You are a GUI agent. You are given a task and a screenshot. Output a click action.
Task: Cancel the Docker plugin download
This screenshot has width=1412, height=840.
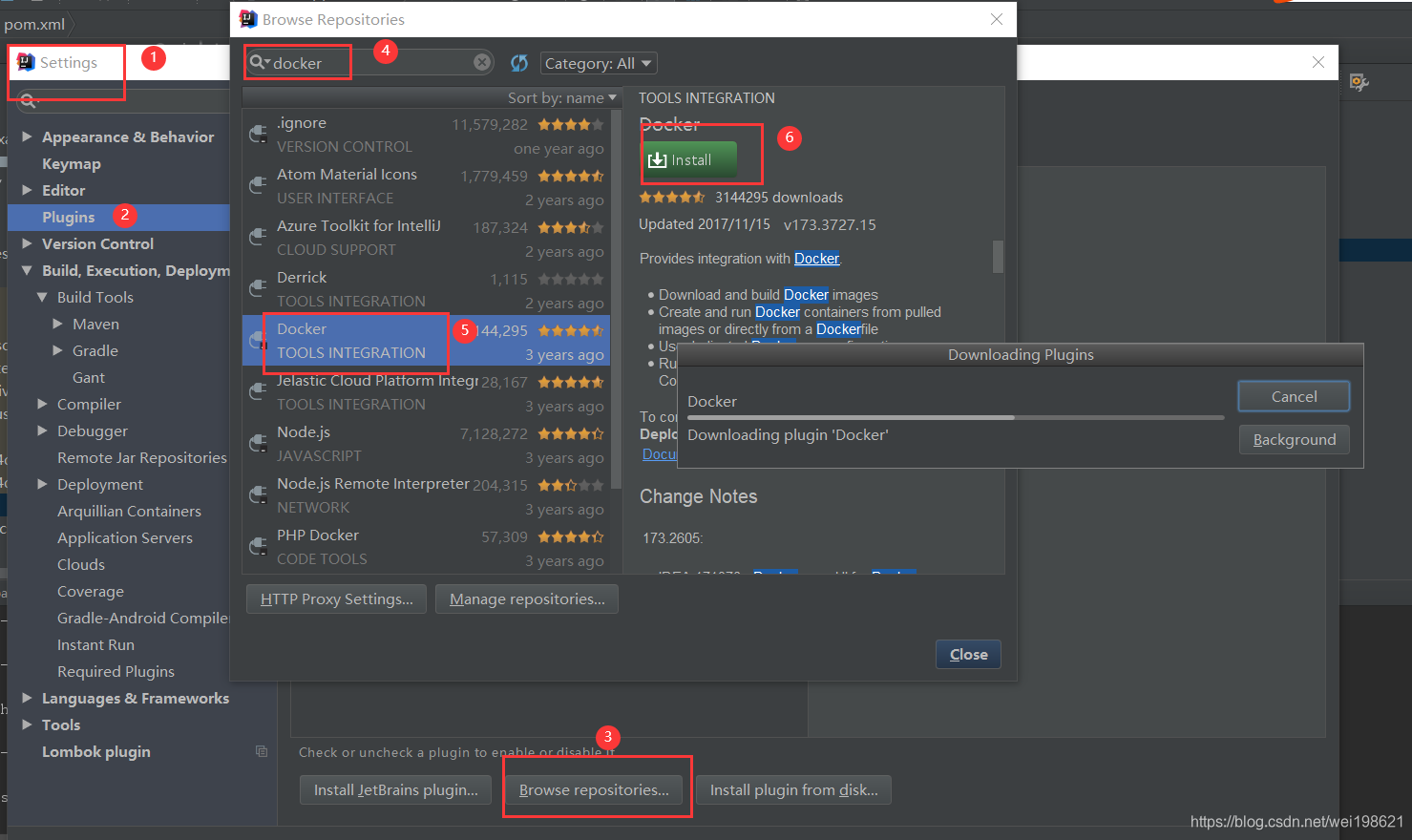tap(1294, 396)
